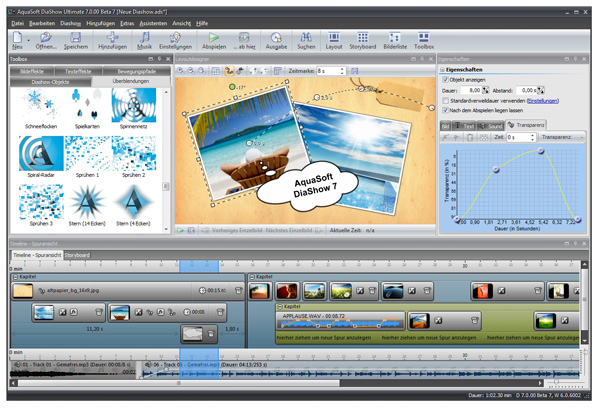This screenshot has height=409, width=600.
Task: Open the Bewegungspfade toolbox category
Action: tap(134, 73)
